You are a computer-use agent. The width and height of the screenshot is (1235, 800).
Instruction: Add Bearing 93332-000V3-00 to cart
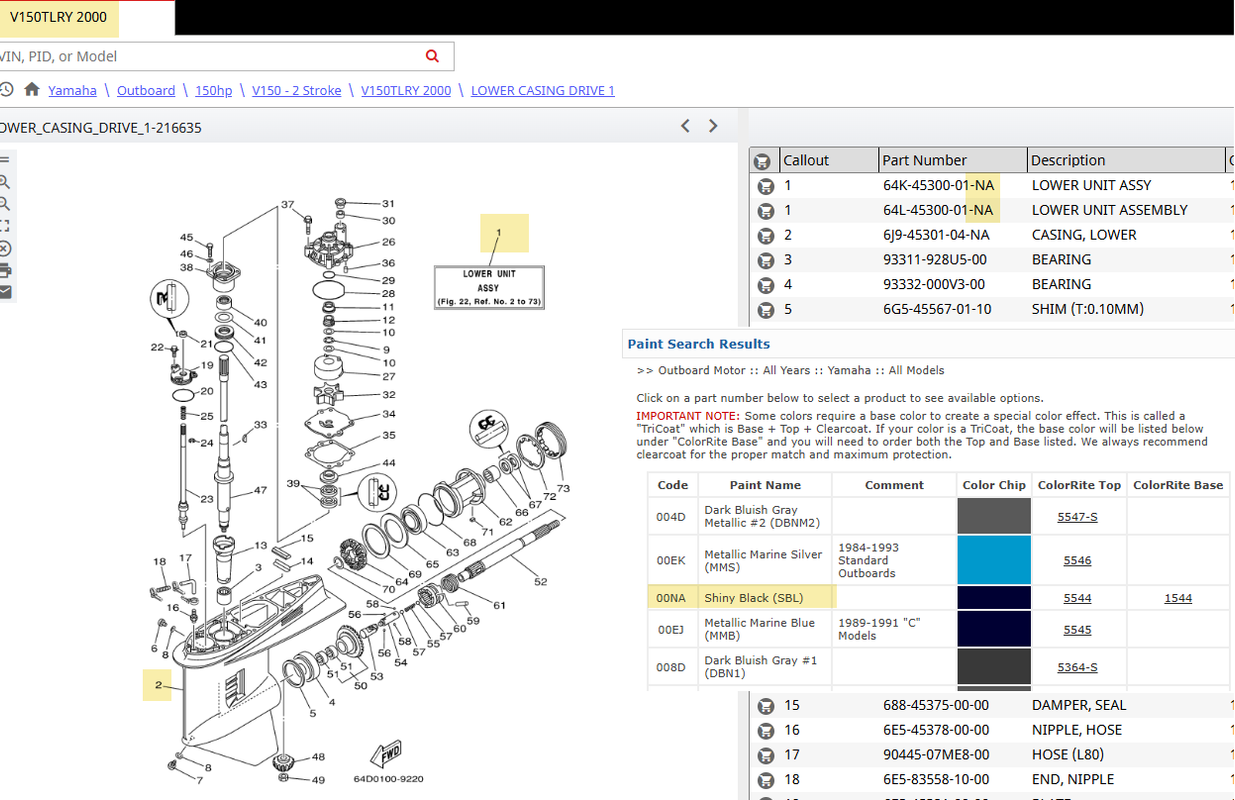766,285
